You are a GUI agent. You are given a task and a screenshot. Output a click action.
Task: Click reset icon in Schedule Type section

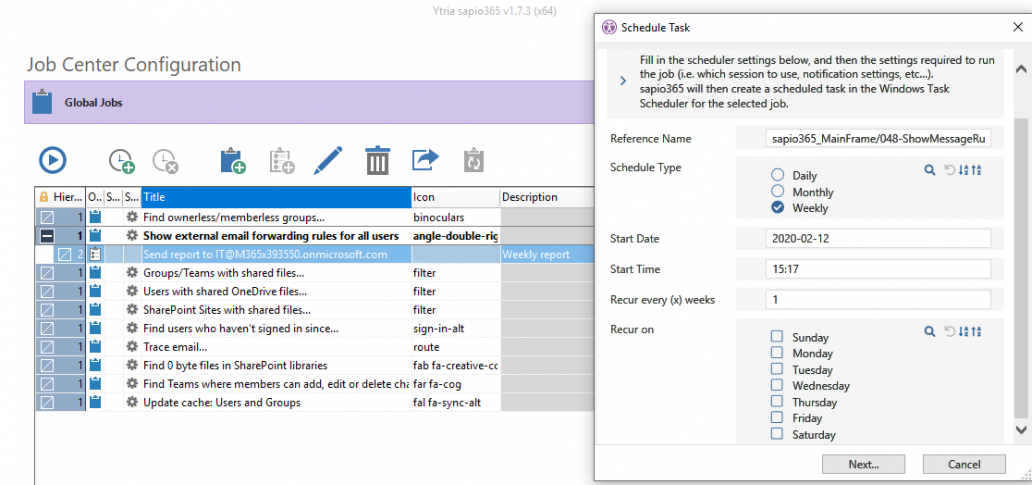(950, 170)
